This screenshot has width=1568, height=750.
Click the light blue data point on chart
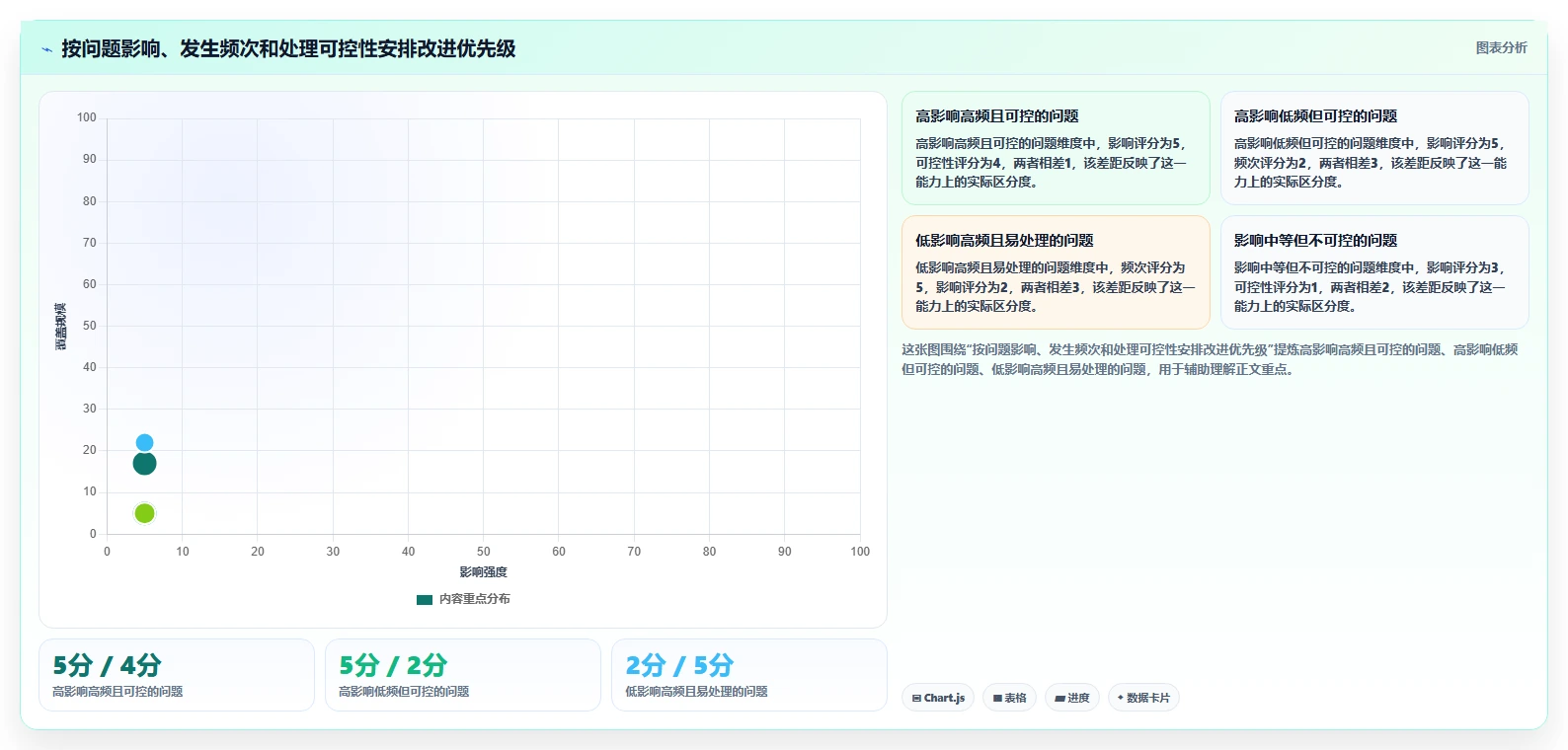click(x=144, y=443)
